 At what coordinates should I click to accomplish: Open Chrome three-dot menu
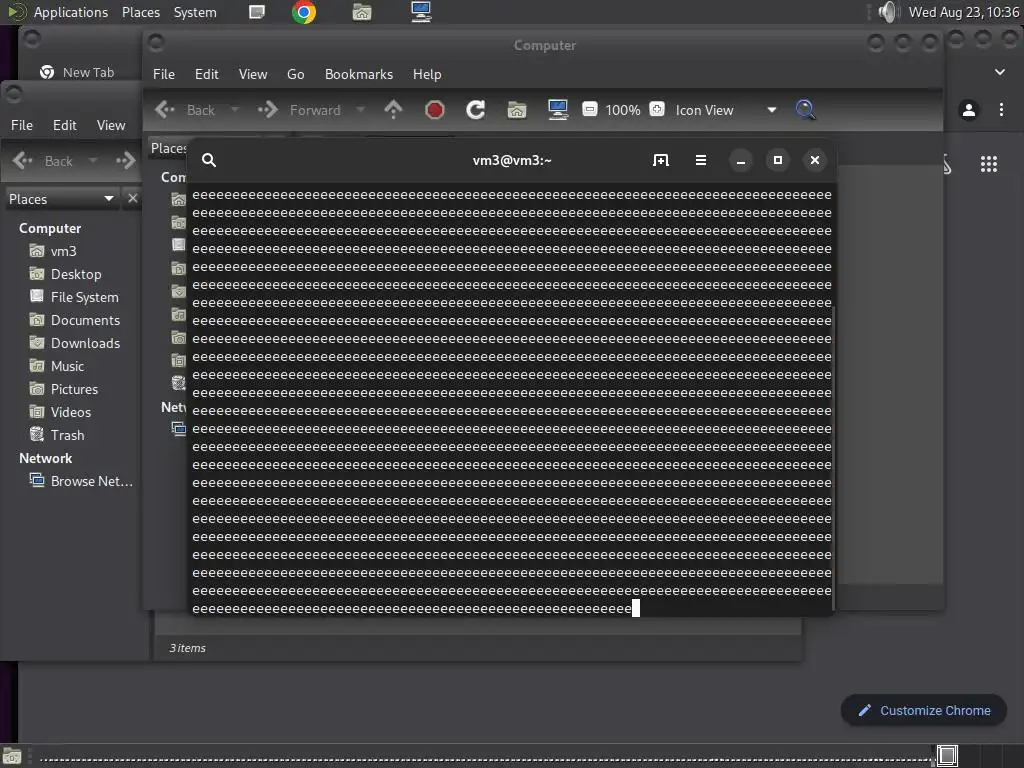tap(1001, 110)
